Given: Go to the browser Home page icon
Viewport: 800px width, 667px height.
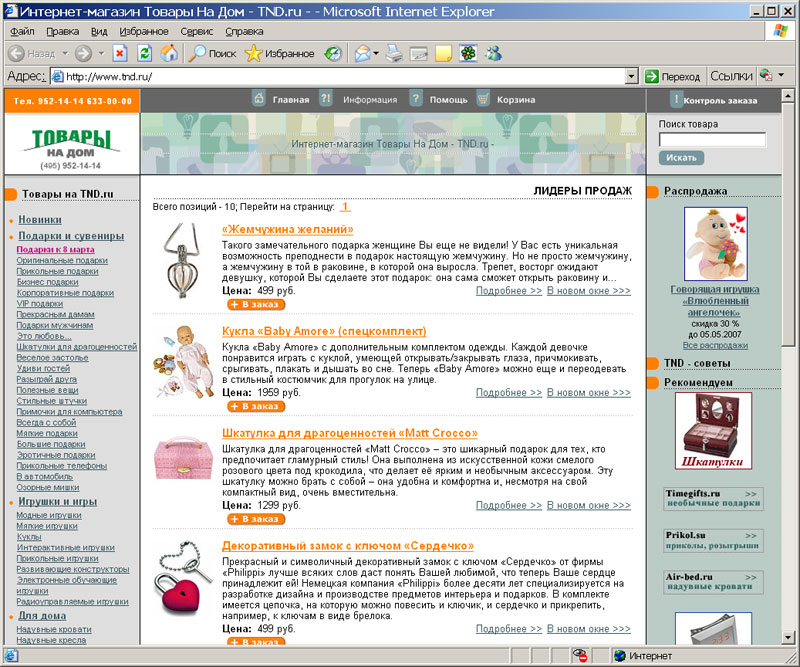Looking at the screenshot, I should [x=169, y=53].
